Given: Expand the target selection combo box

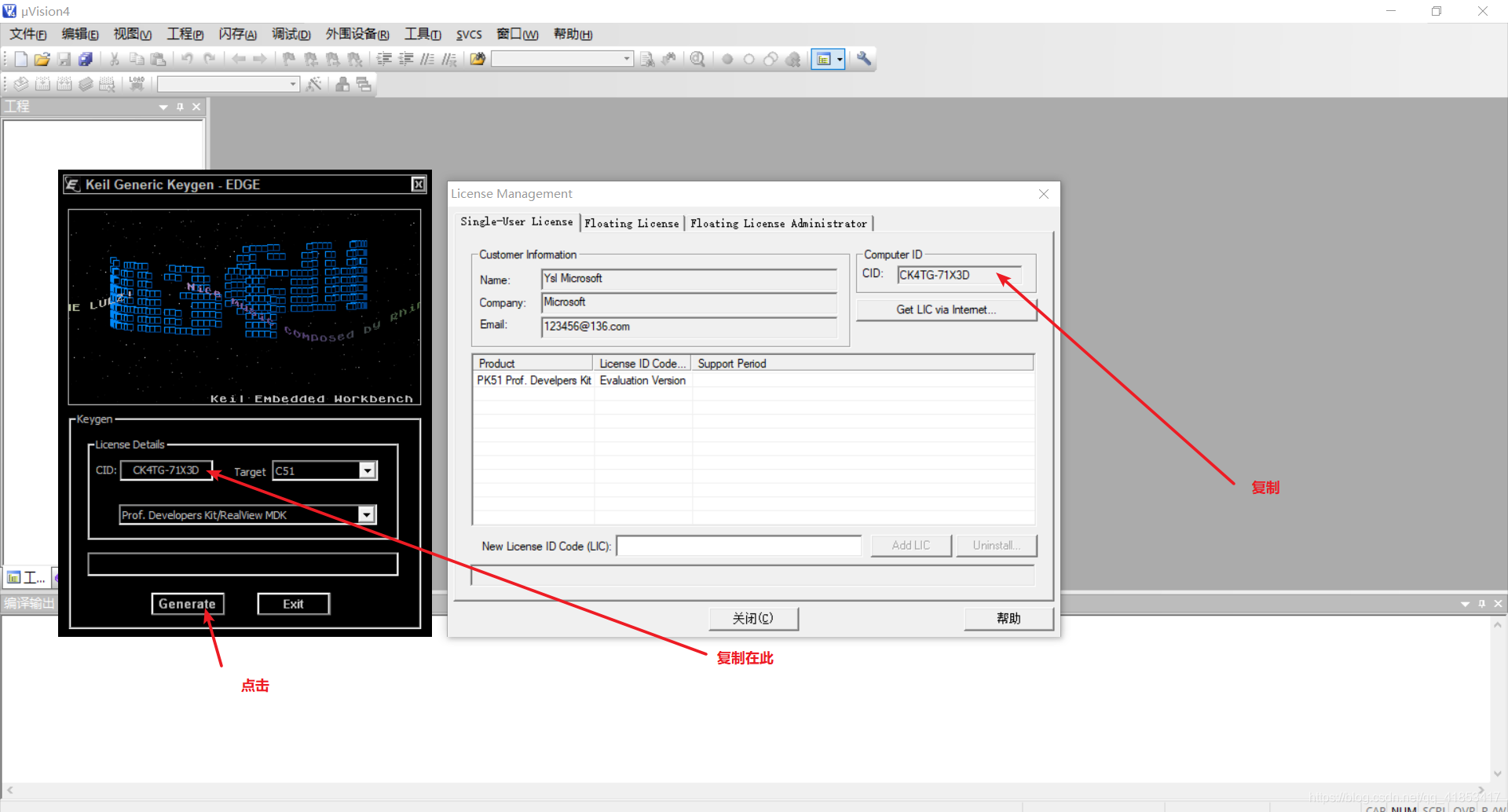Looking at the screenshot, I should click(293, 83).
